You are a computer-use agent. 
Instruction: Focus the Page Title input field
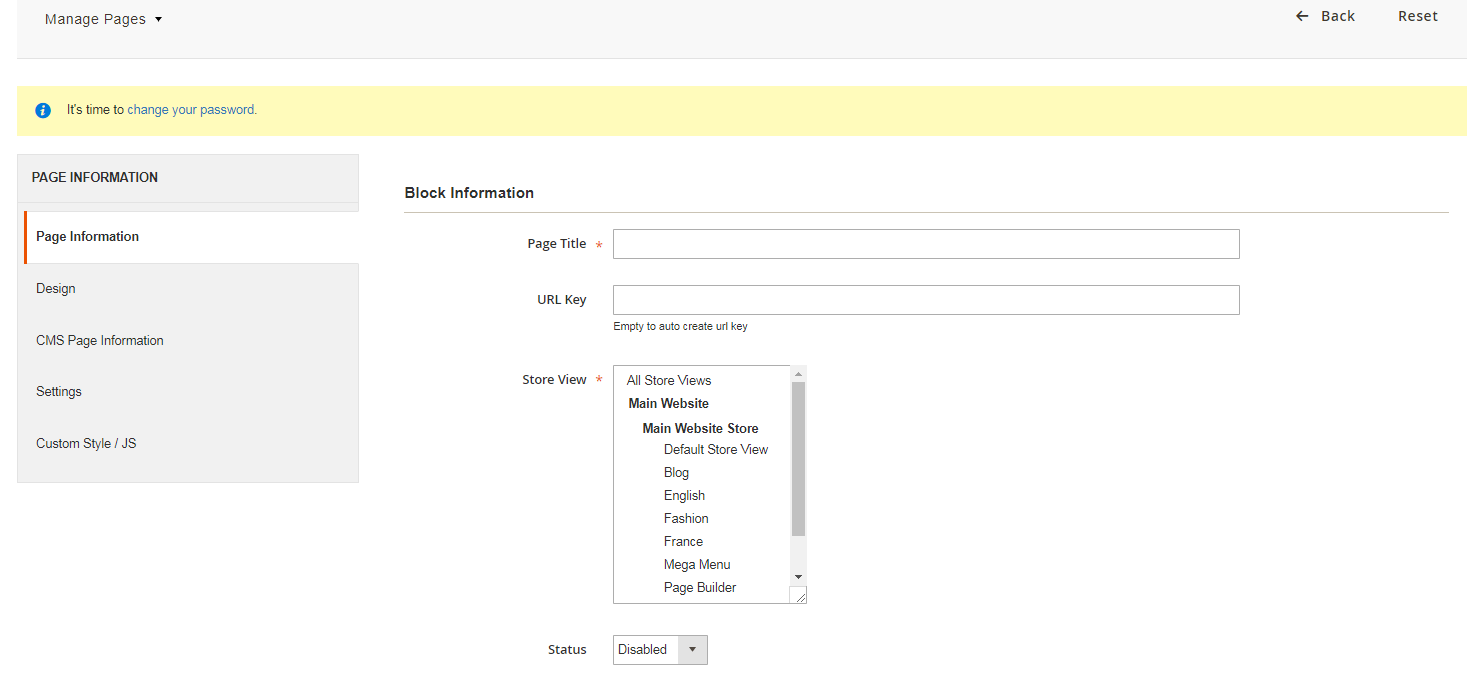coord(925,244)
